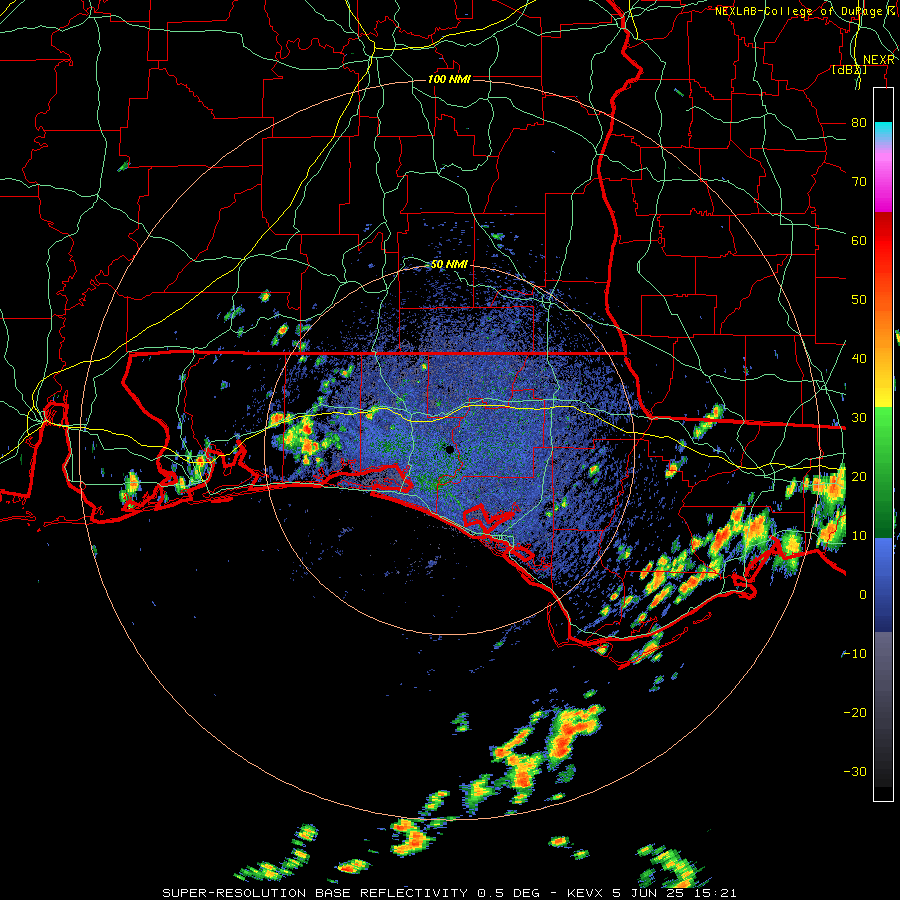Click the red segment of the color bar
This screenshot has width=900, height=900.
[x=884, y=241]
